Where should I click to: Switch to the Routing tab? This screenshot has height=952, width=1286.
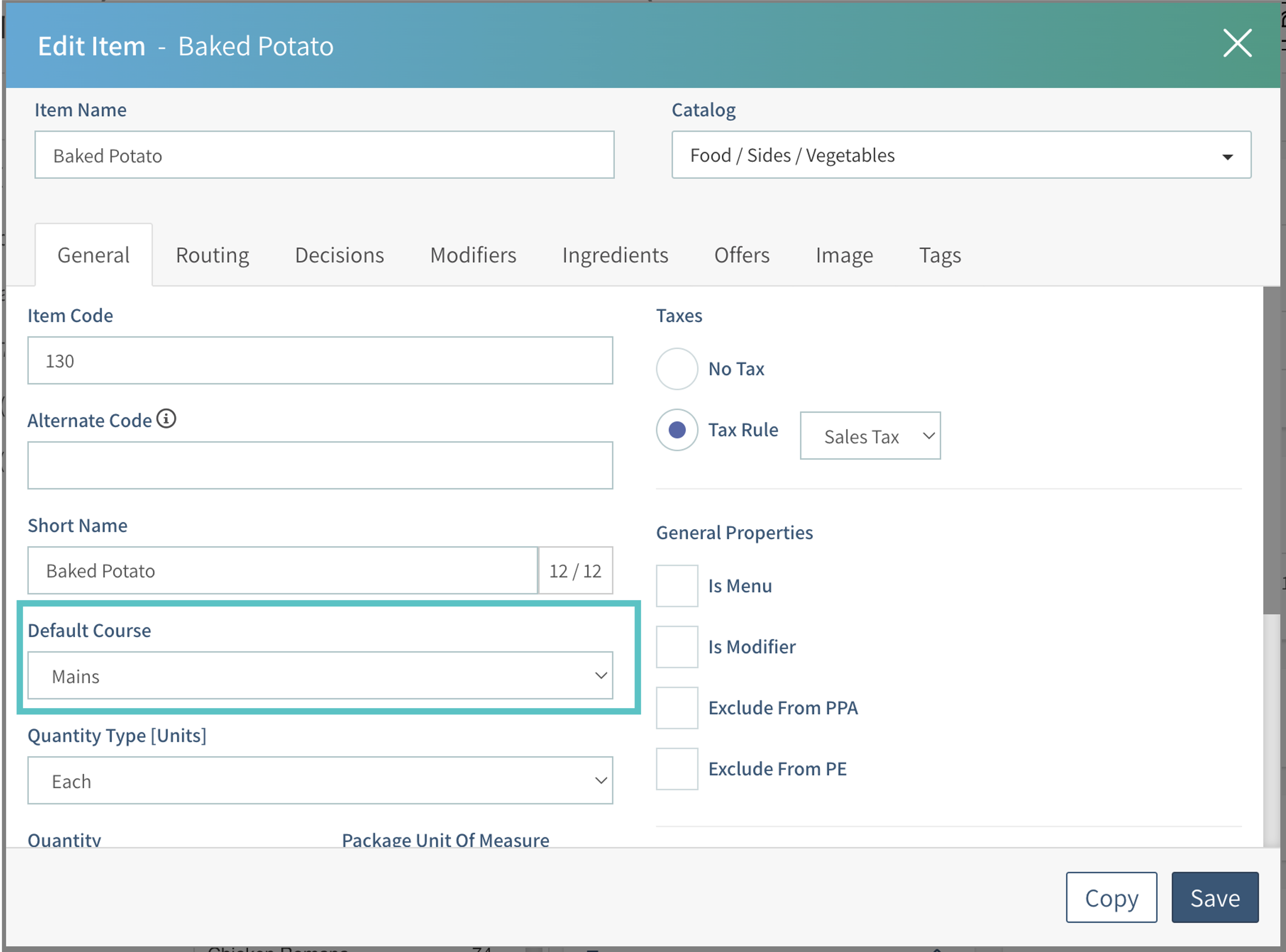(x=212, y=255)
